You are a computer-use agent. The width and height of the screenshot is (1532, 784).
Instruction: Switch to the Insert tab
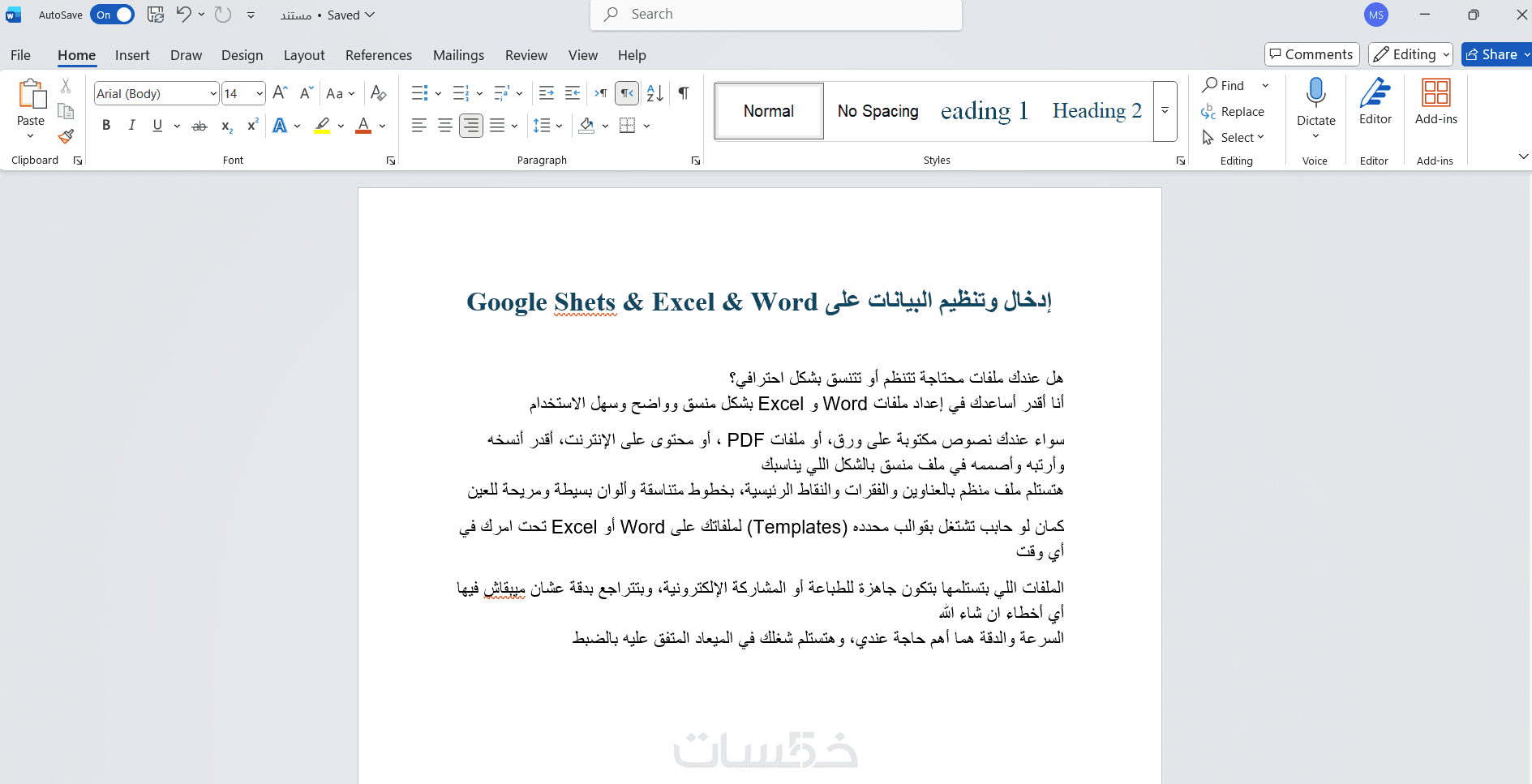pos(132,55)
